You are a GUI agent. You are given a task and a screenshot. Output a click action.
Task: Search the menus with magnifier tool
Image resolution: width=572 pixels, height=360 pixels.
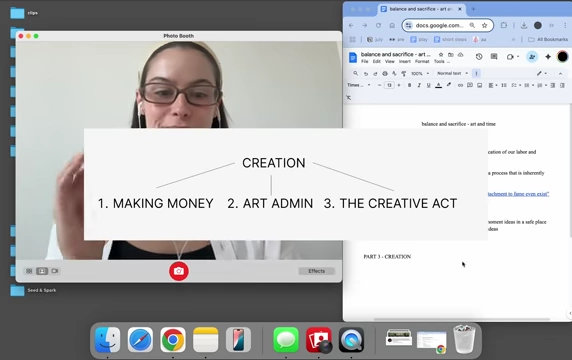(355, 73)
